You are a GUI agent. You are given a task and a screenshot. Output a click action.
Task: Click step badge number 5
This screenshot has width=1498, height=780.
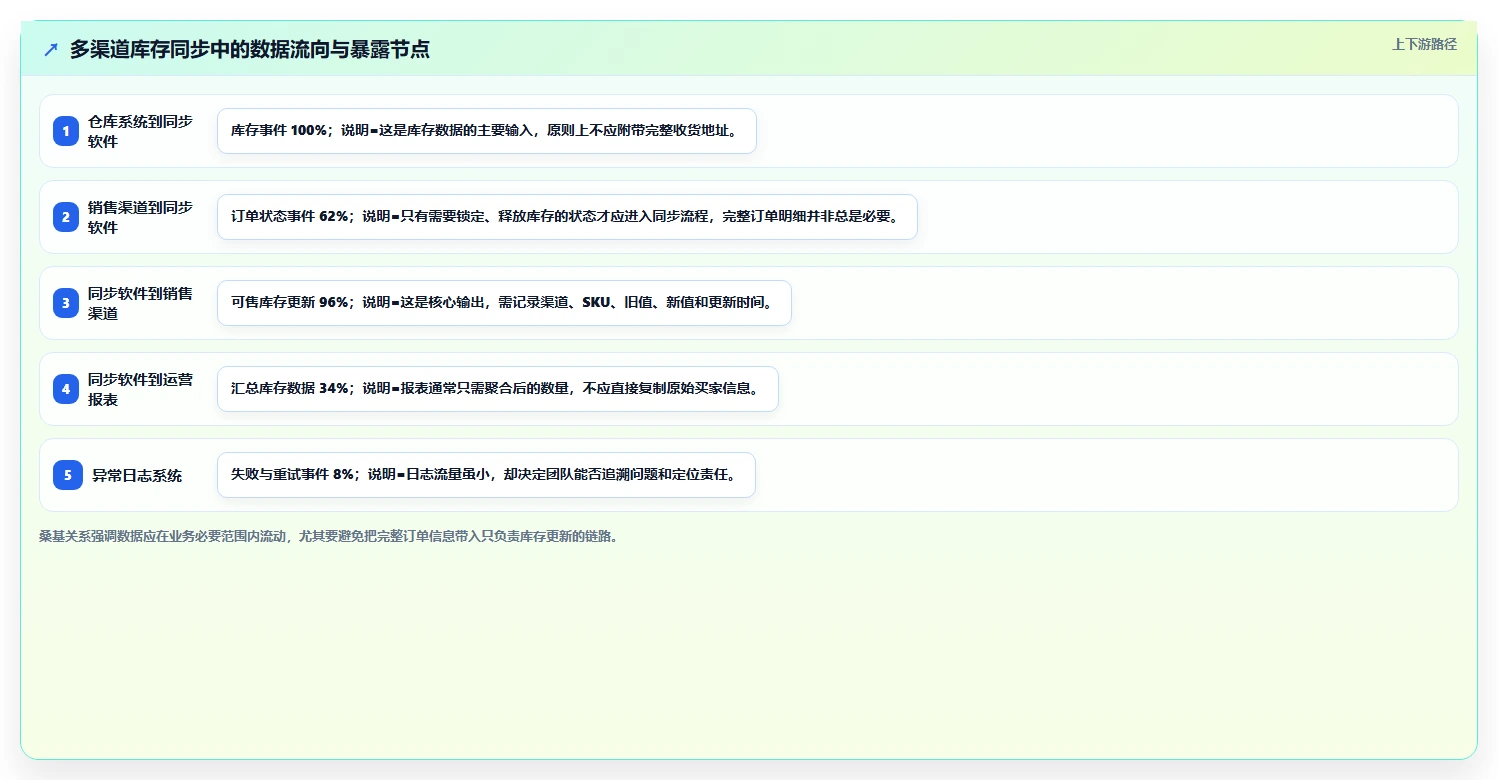[68, 475]
